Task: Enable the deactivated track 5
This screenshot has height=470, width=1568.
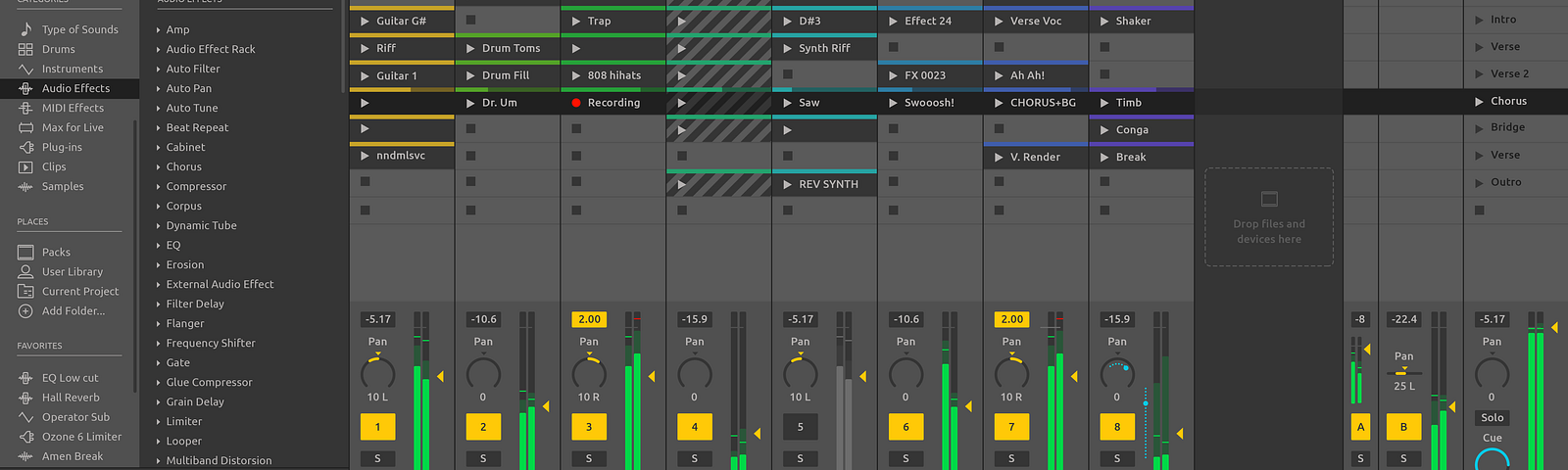Action: (x=801, y=427)
